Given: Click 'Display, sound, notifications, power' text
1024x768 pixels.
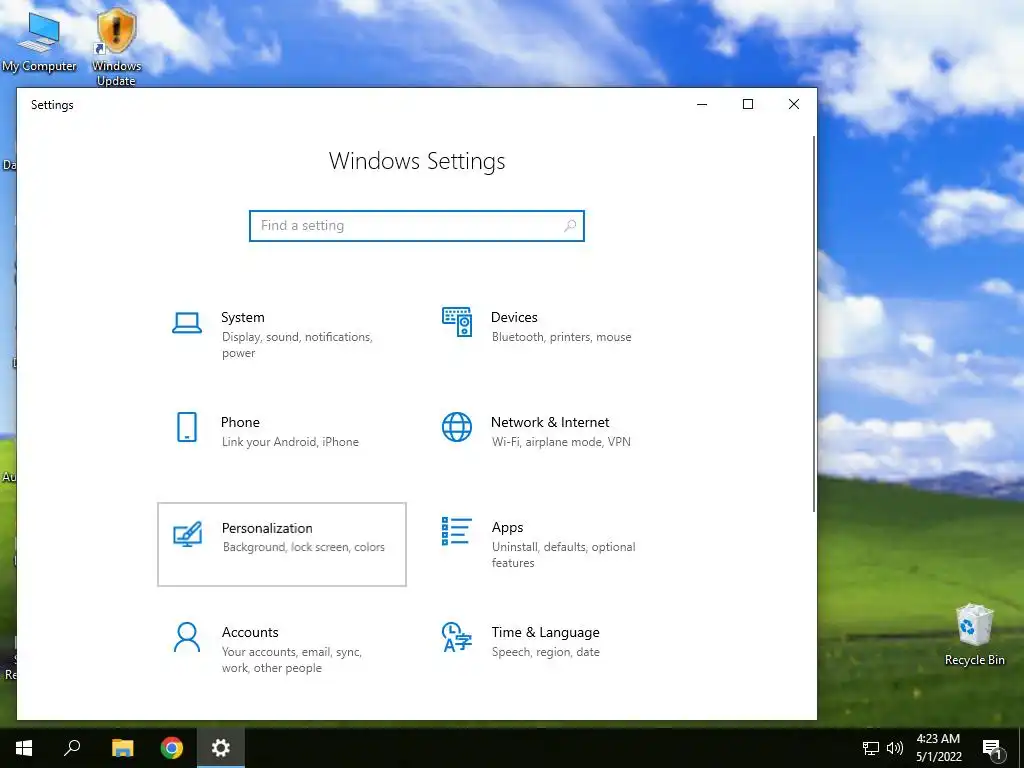Looking at the screenshot, I should coord(297,345).
